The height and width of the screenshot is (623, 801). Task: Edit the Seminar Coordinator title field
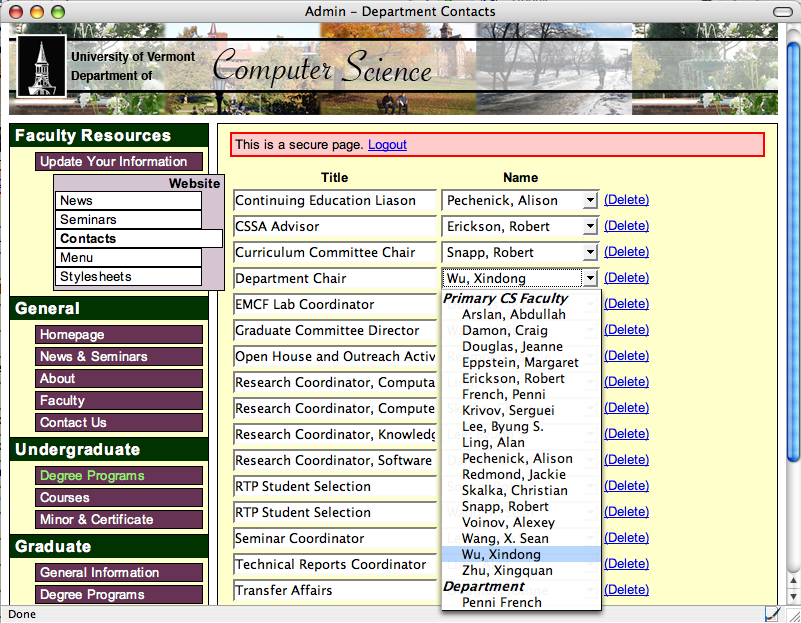335,538
